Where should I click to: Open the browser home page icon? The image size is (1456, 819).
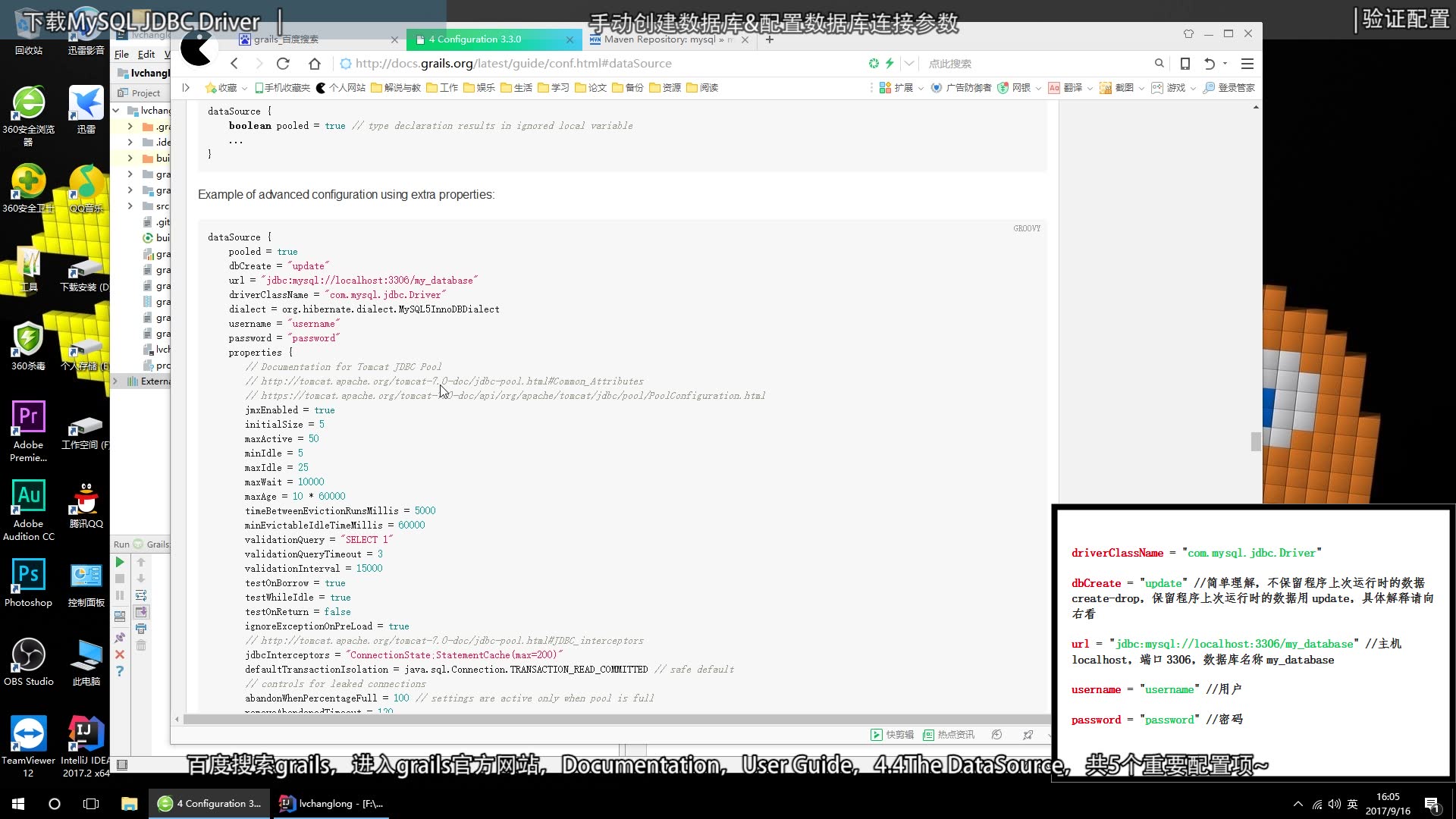315,64
